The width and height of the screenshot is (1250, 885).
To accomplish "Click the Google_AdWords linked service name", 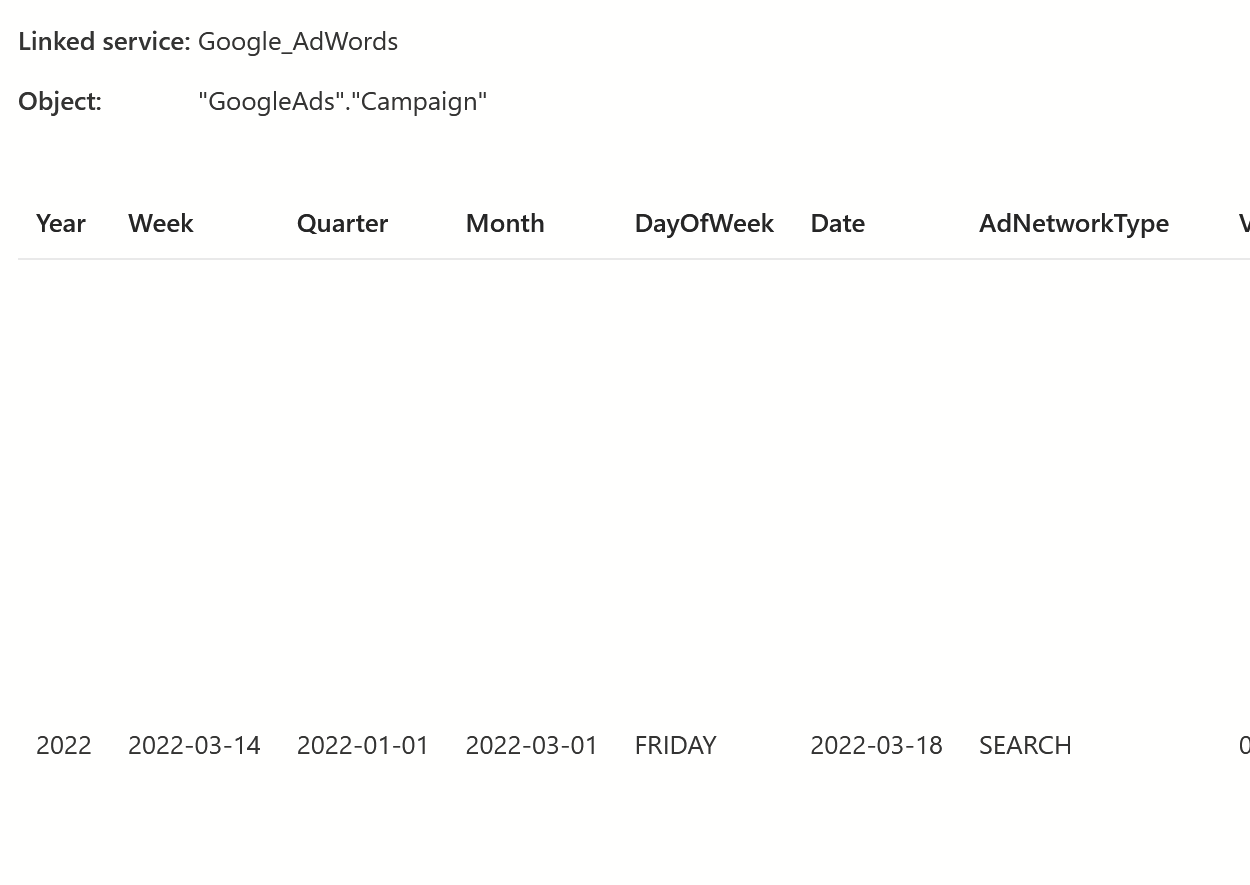I will pyautogui.click(x=298, y=41).
